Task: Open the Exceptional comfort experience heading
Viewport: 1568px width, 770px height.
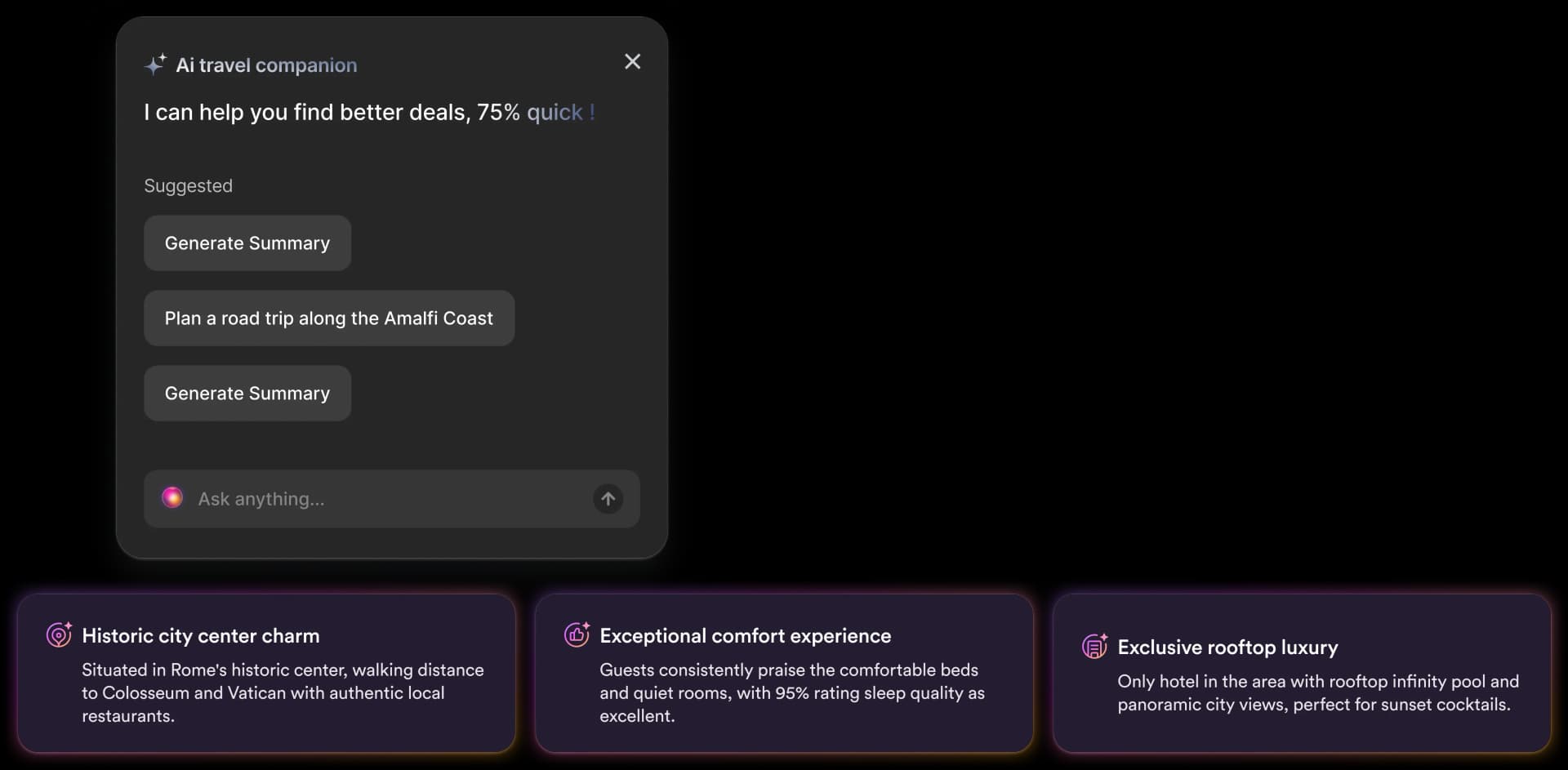Action: [745, 636]
